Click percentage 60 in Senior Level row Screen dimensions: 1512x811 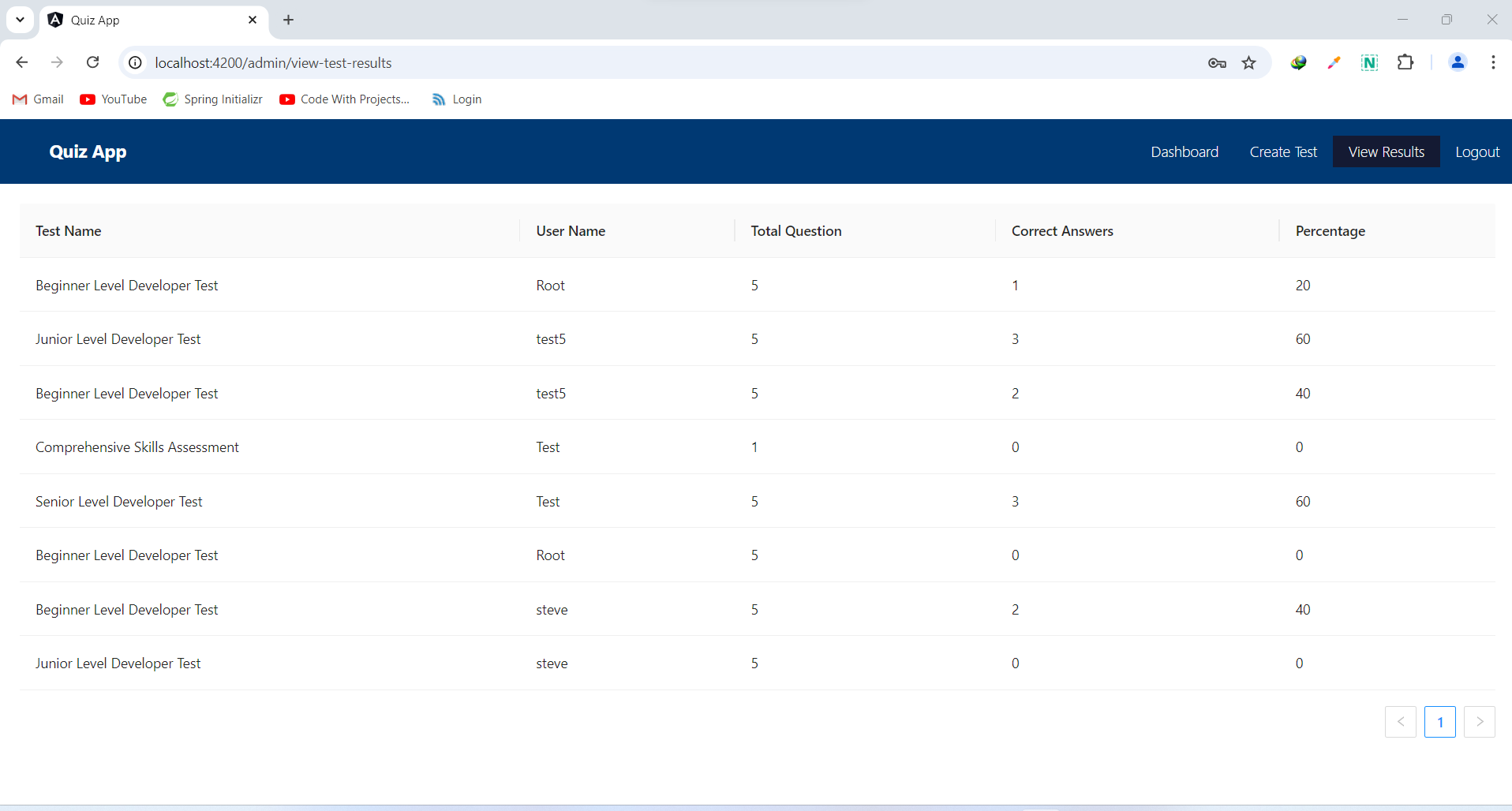(1303, 502)
